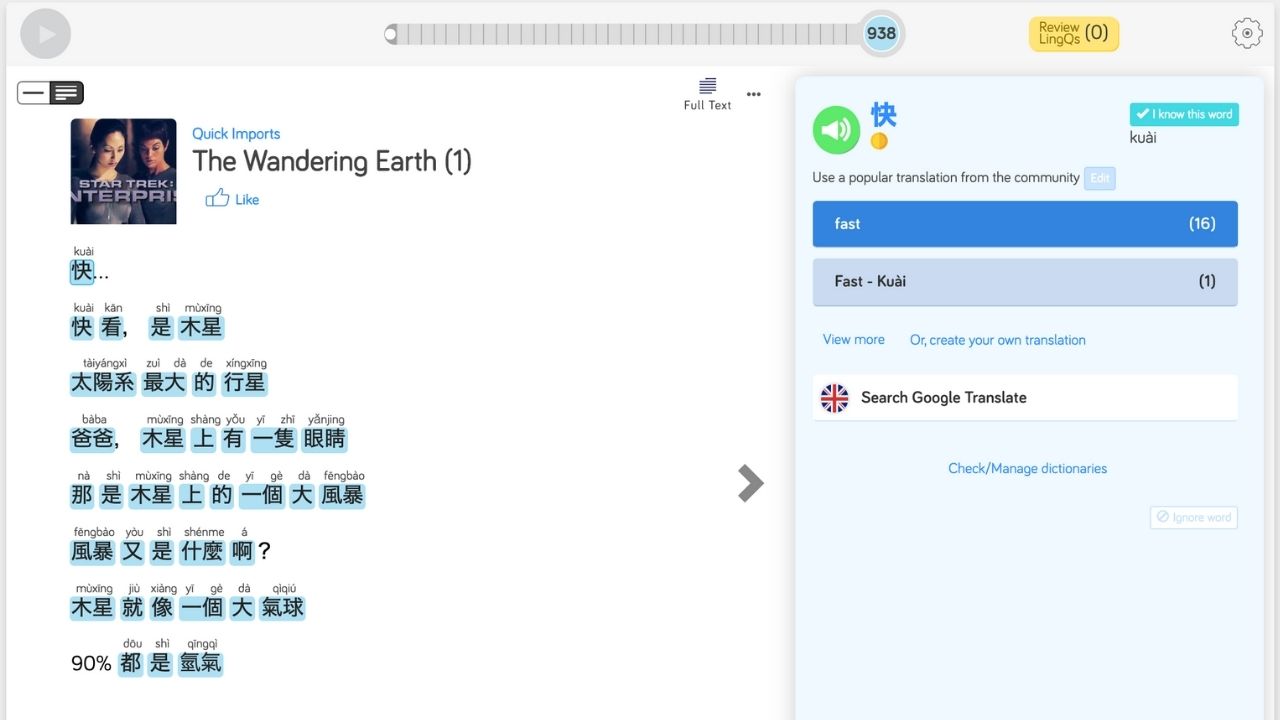Click the Ignore word button
Screen dimensions: 1280x720
pos(1193,517)
